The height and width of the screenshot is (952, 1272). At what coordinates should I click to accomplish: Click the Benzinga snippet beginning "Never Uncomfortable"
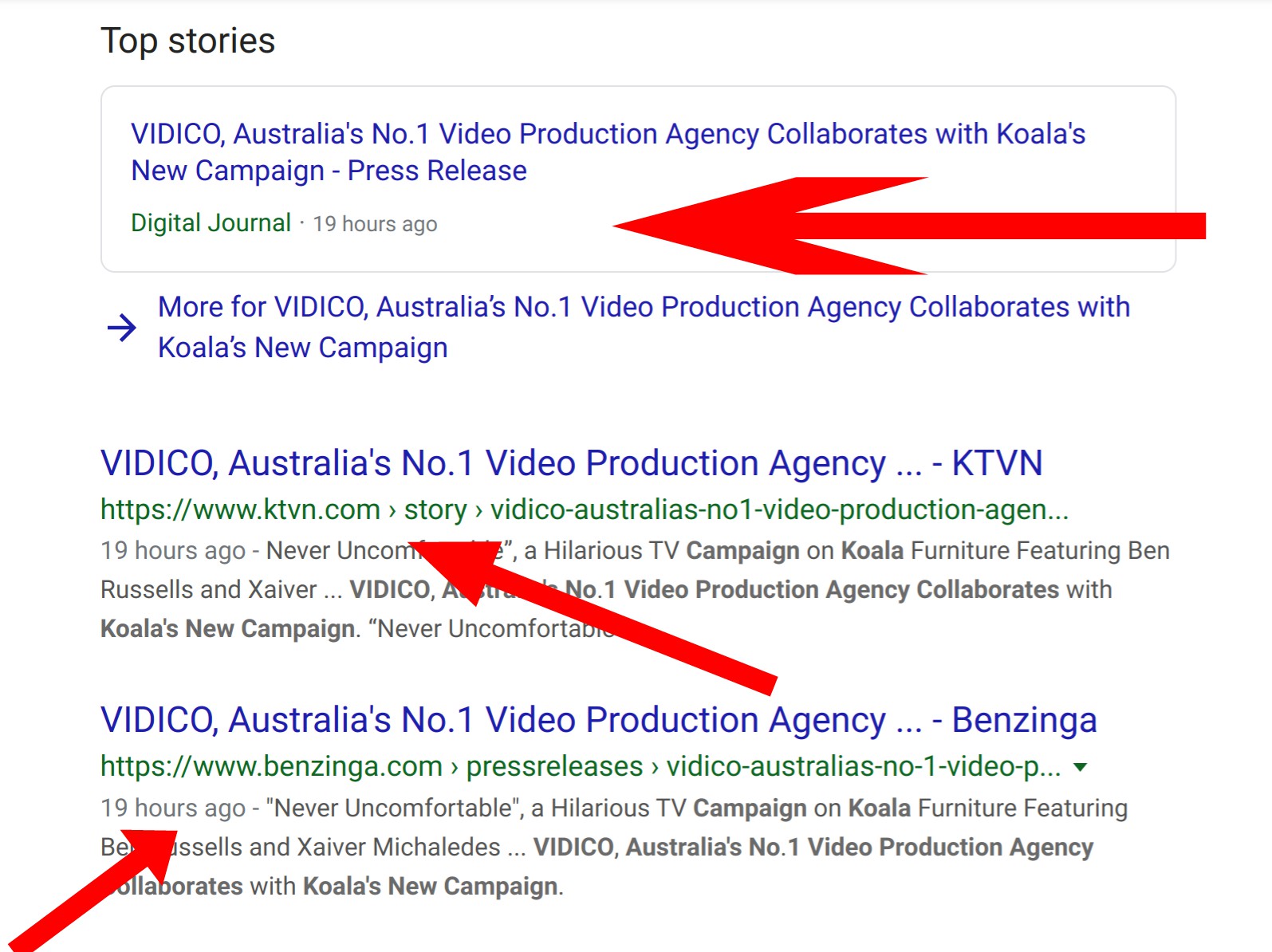(614, 847)
